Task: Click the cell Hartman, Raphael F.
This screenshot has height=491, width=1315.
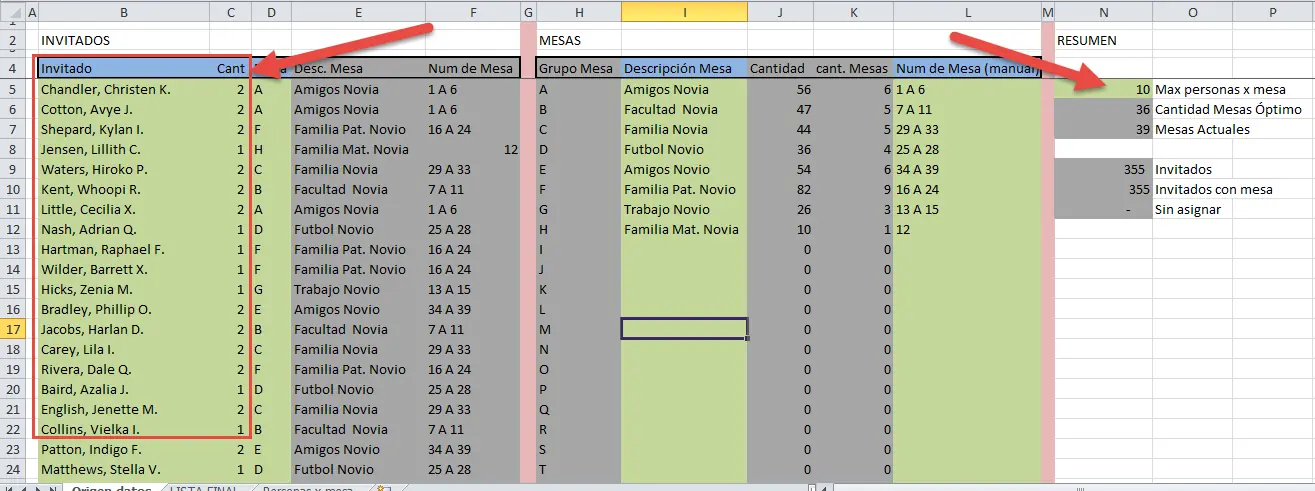Action: (124, 249)
